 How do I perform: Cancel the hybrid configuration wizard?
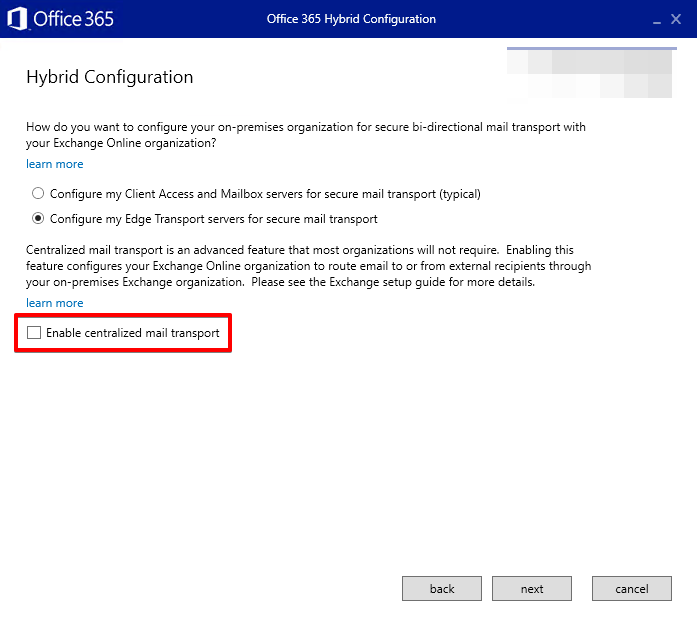[x=631, y=589]
